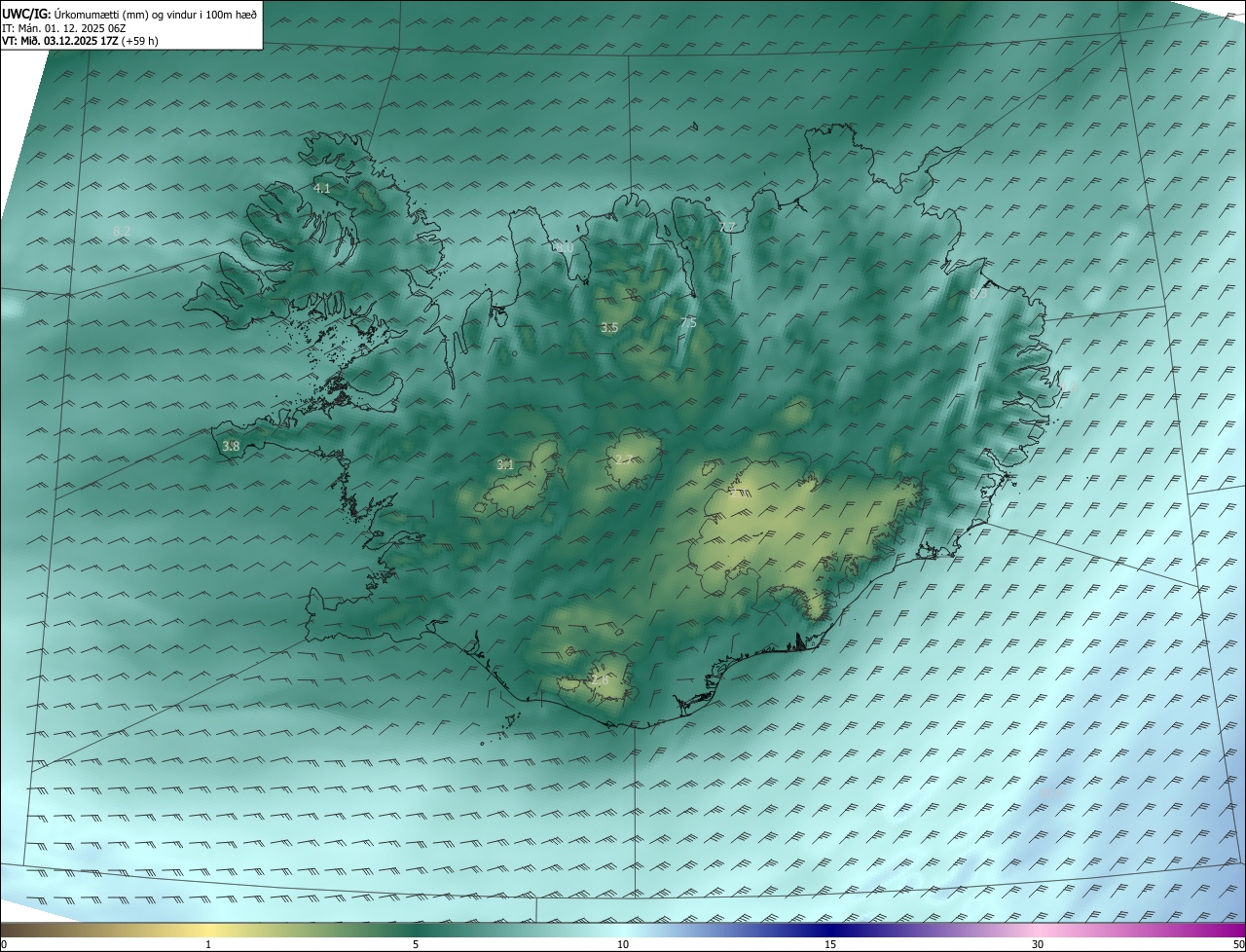This screenshot has height=952, width=1246.
Task: Click the '(+59 h)' forecast offset text
Action: tap(140, 41)
